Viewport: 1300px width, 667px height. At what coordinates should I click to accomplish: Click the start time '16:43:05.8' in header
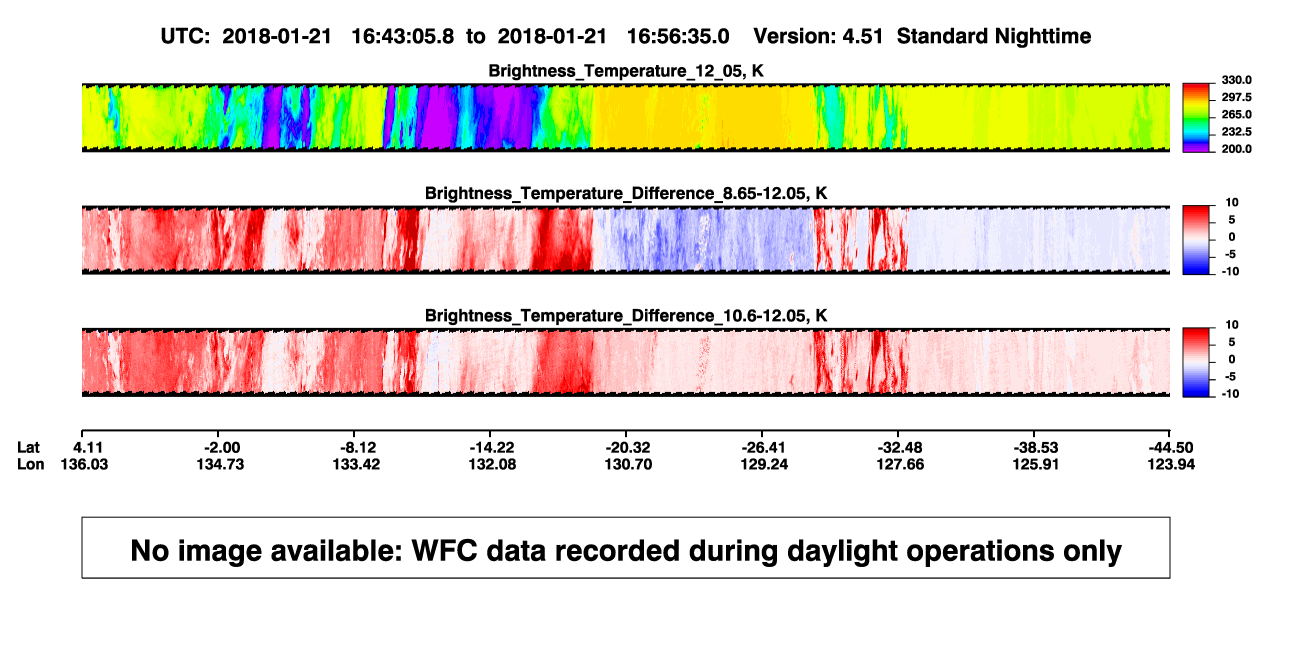[402, 36]
